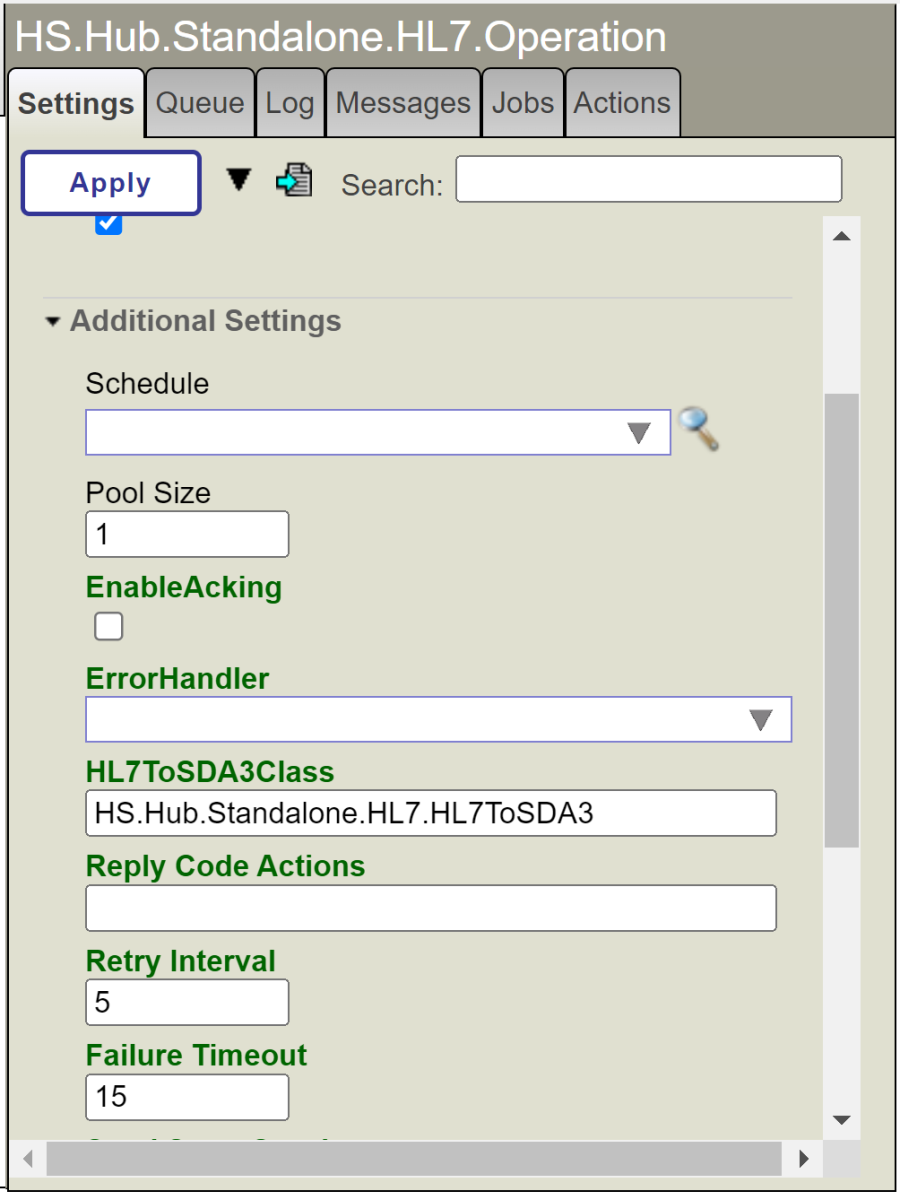Click the black triangle icon next to Apply

click(238, 179)
